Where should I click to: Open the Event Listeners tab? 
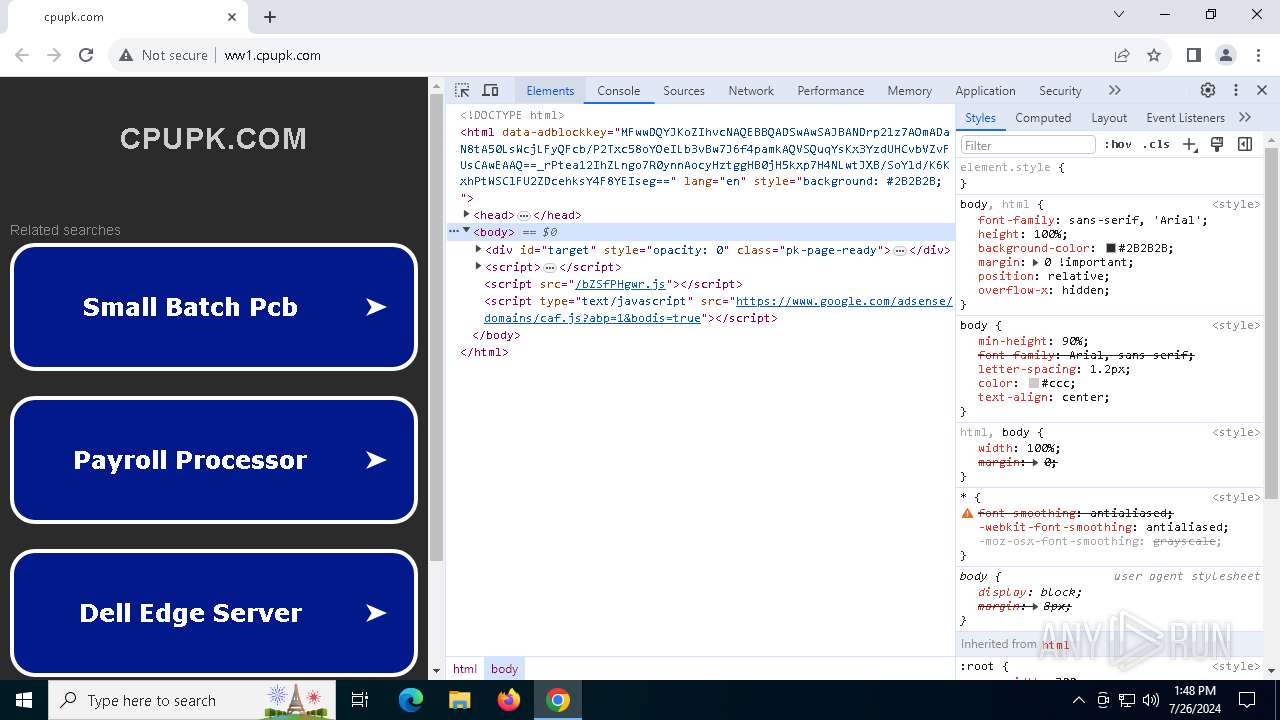coord(1185,117)
